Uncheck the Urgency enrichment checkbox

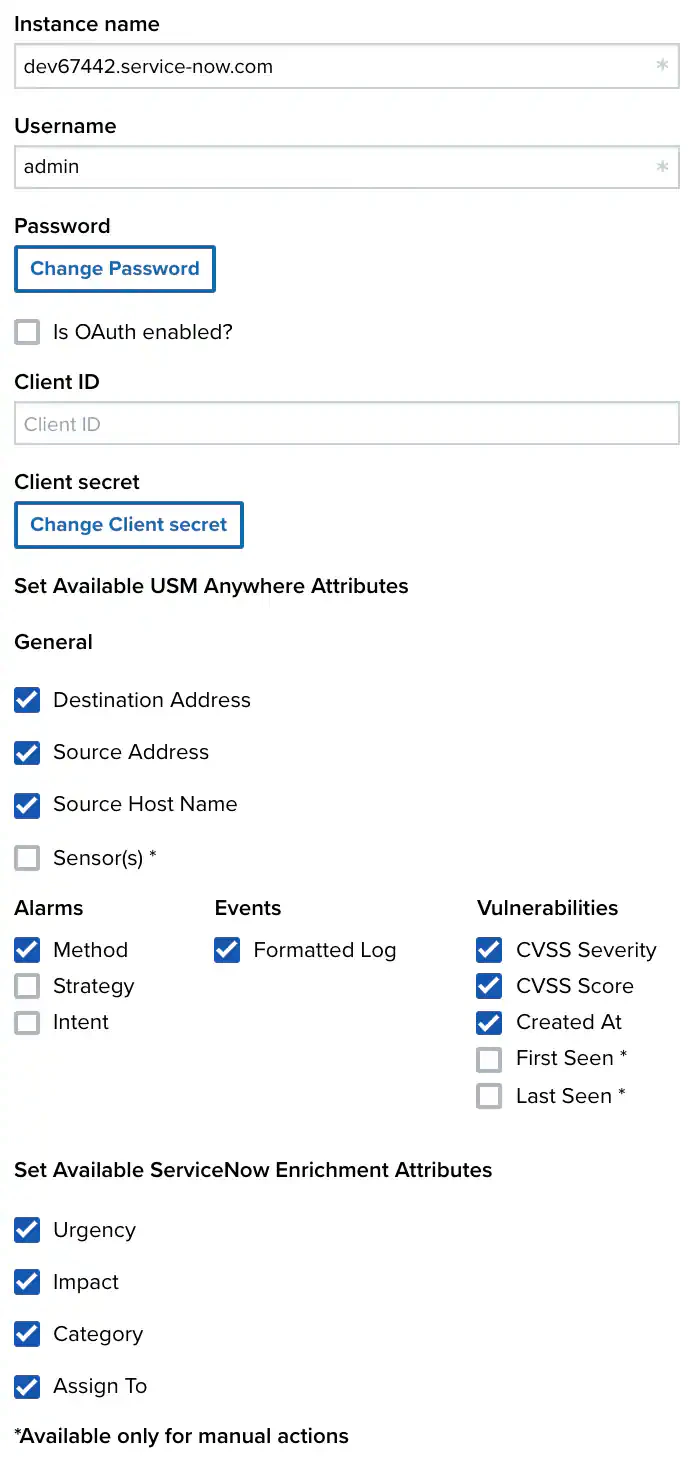tap(27, 1230)
